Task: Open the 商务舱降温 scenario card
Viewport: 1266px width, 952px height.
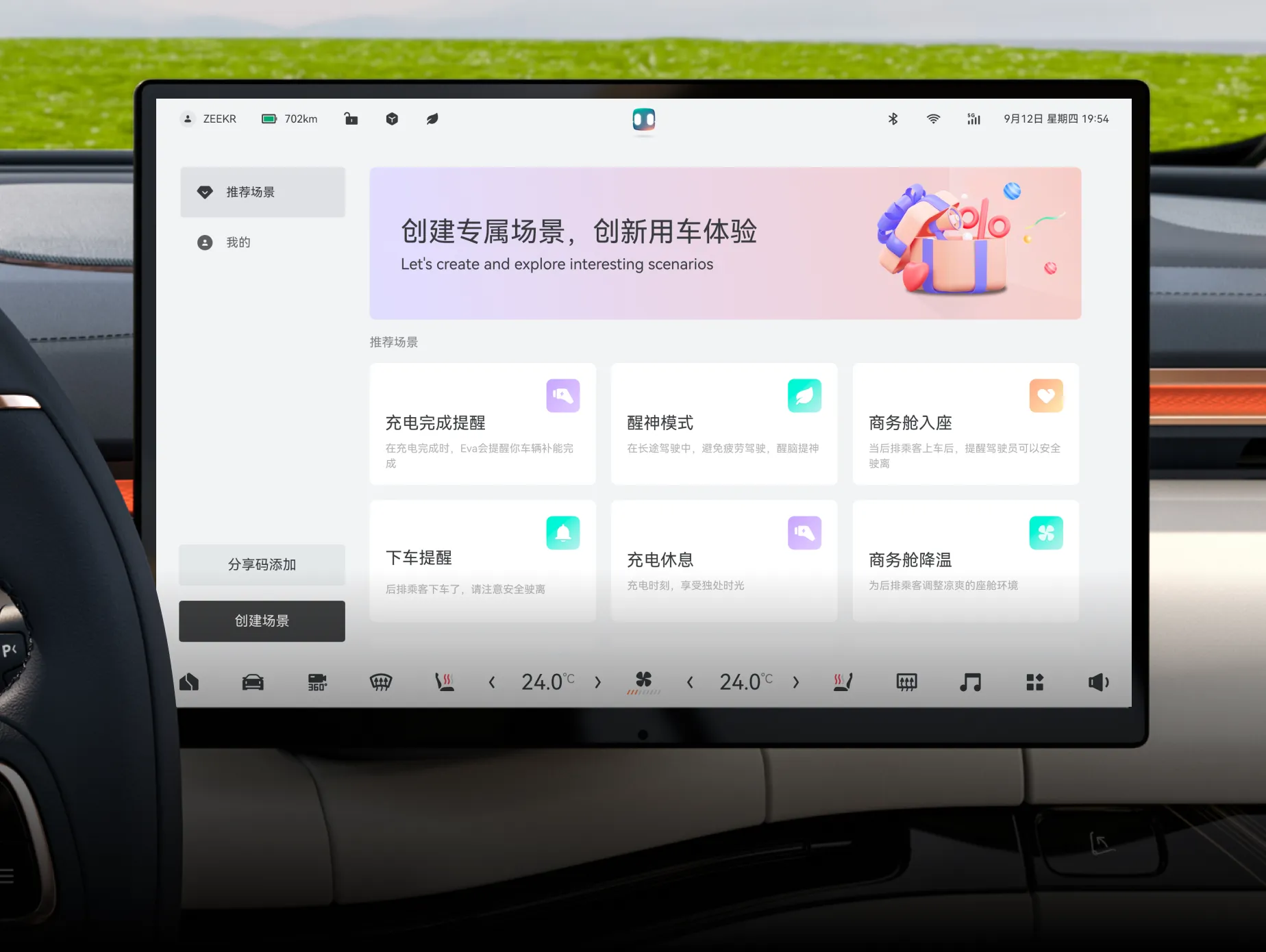Action: [966, 561]
